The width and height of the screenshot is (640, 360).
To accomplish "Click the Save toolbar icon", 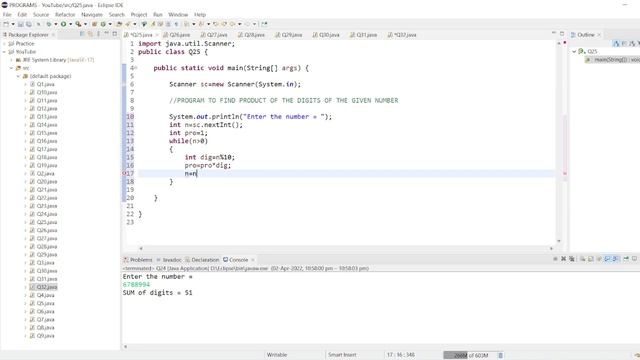I will [20, 24].
